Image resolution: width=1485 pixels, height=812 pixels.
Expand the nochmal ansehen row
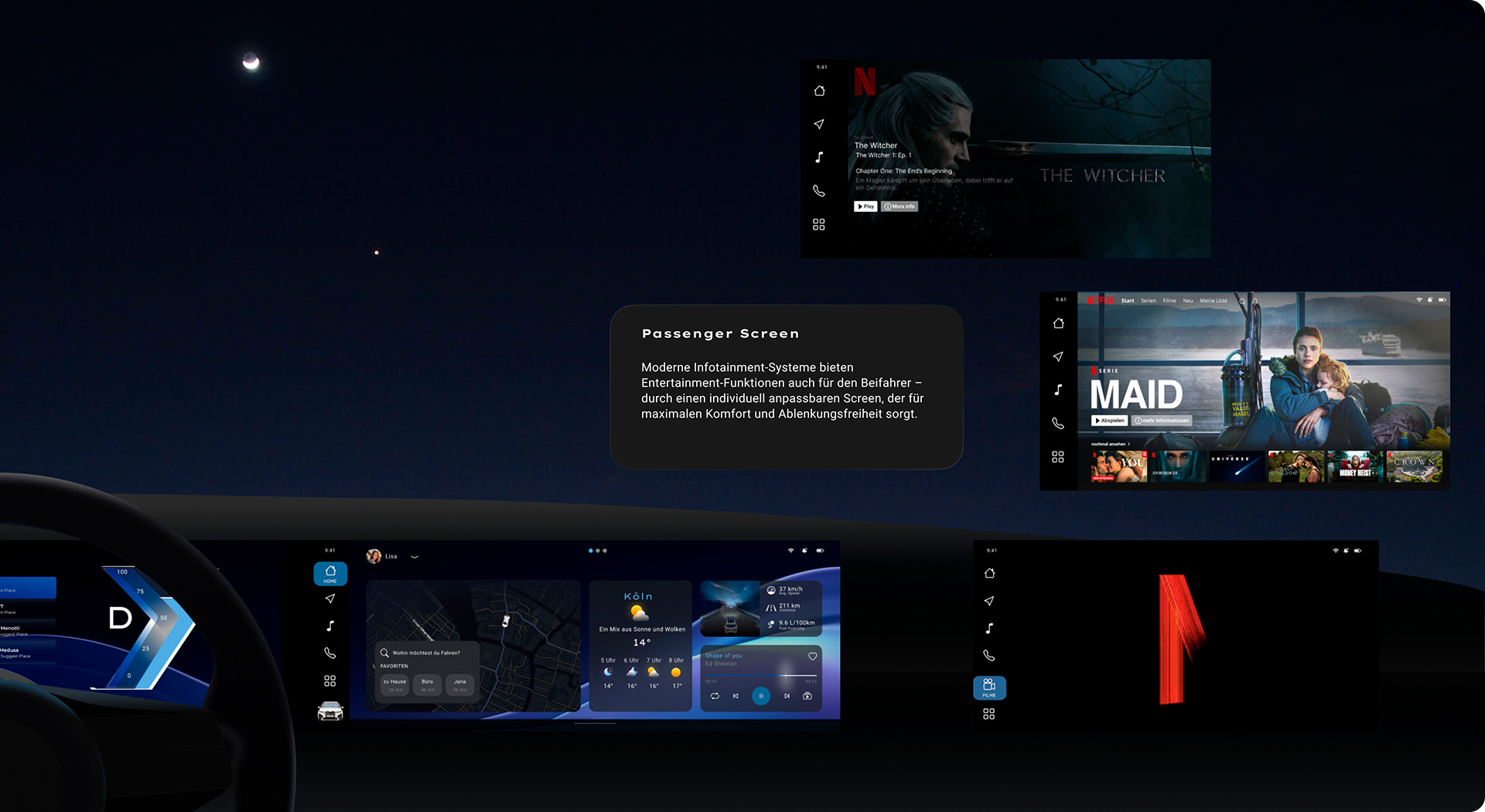[x=1111, y=444]
